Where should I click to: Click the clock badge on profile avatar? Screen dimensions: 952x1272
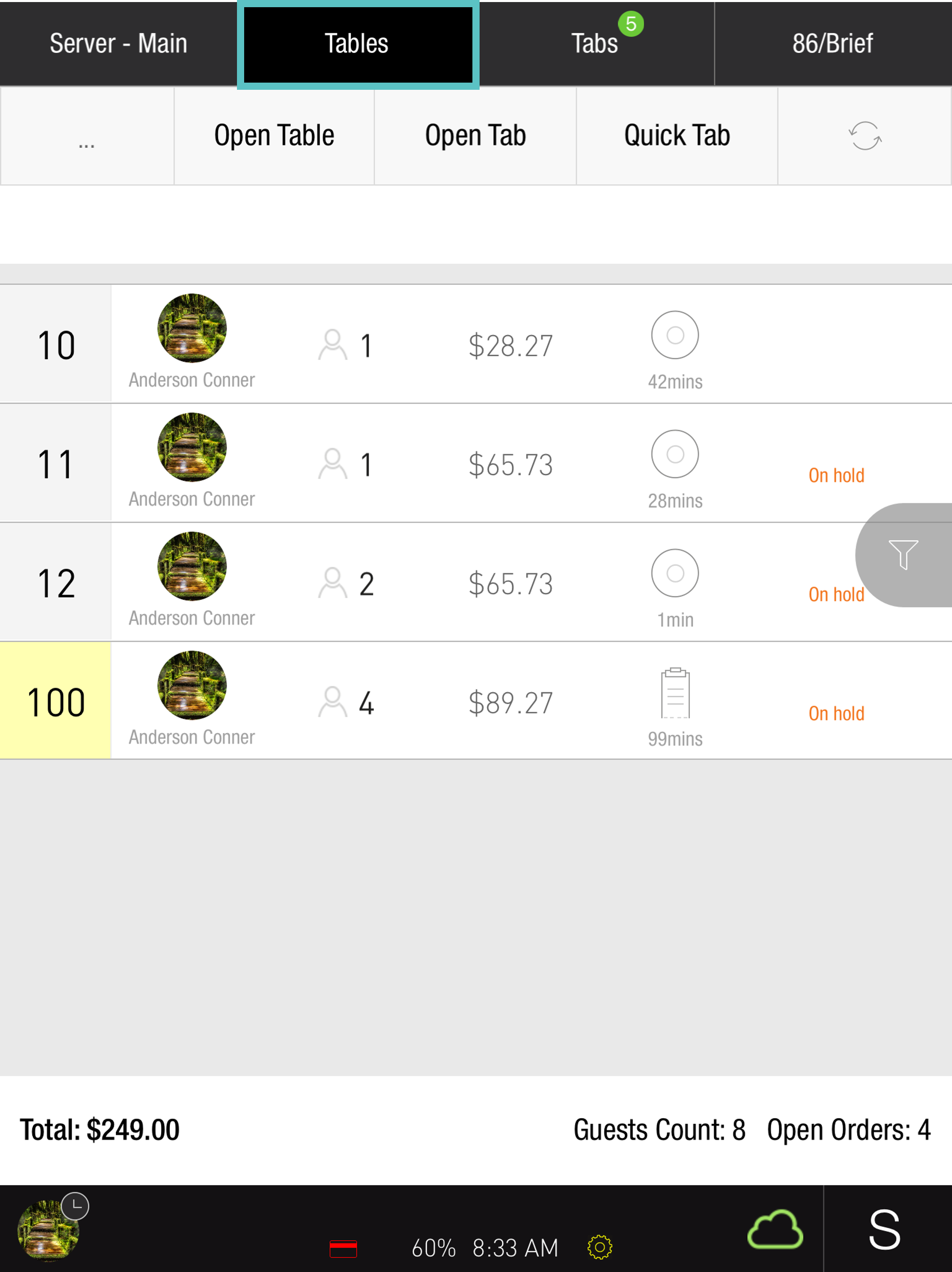(75, 1206)
